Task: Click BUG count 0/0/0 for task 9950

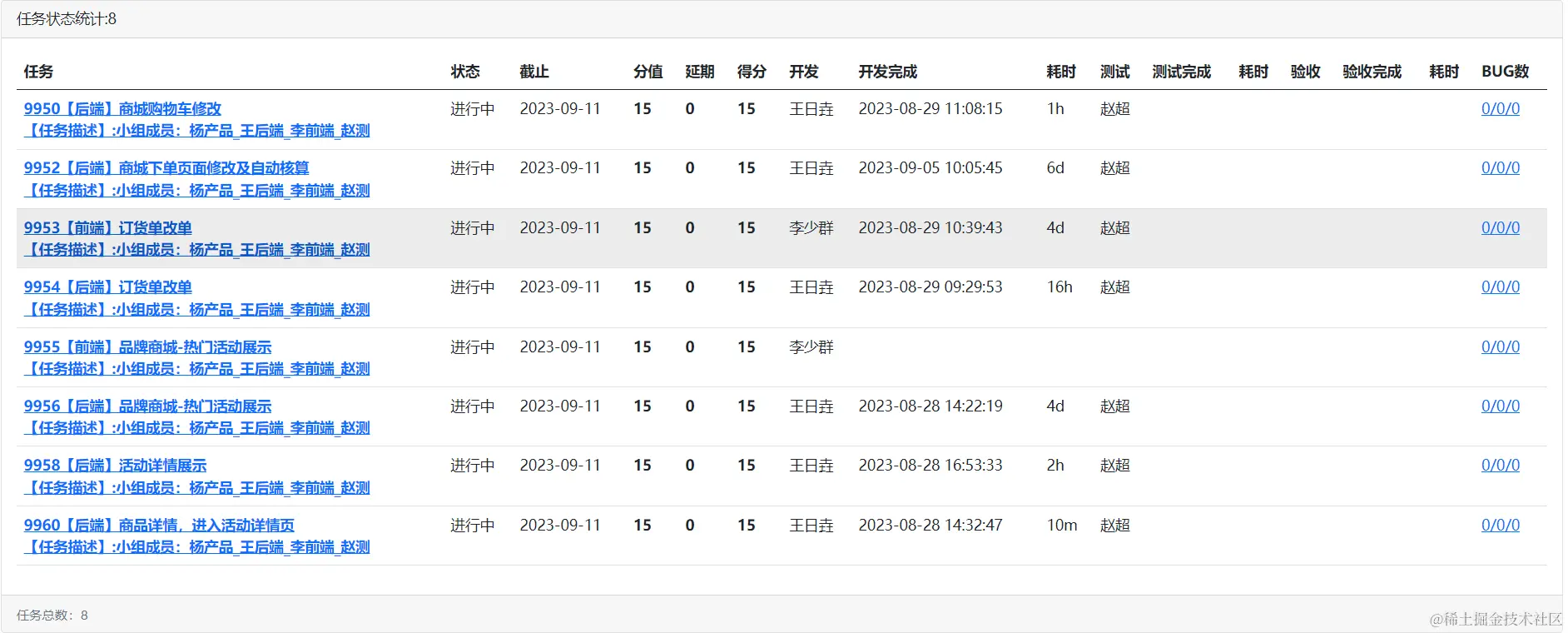Action: coord(1500,109)
